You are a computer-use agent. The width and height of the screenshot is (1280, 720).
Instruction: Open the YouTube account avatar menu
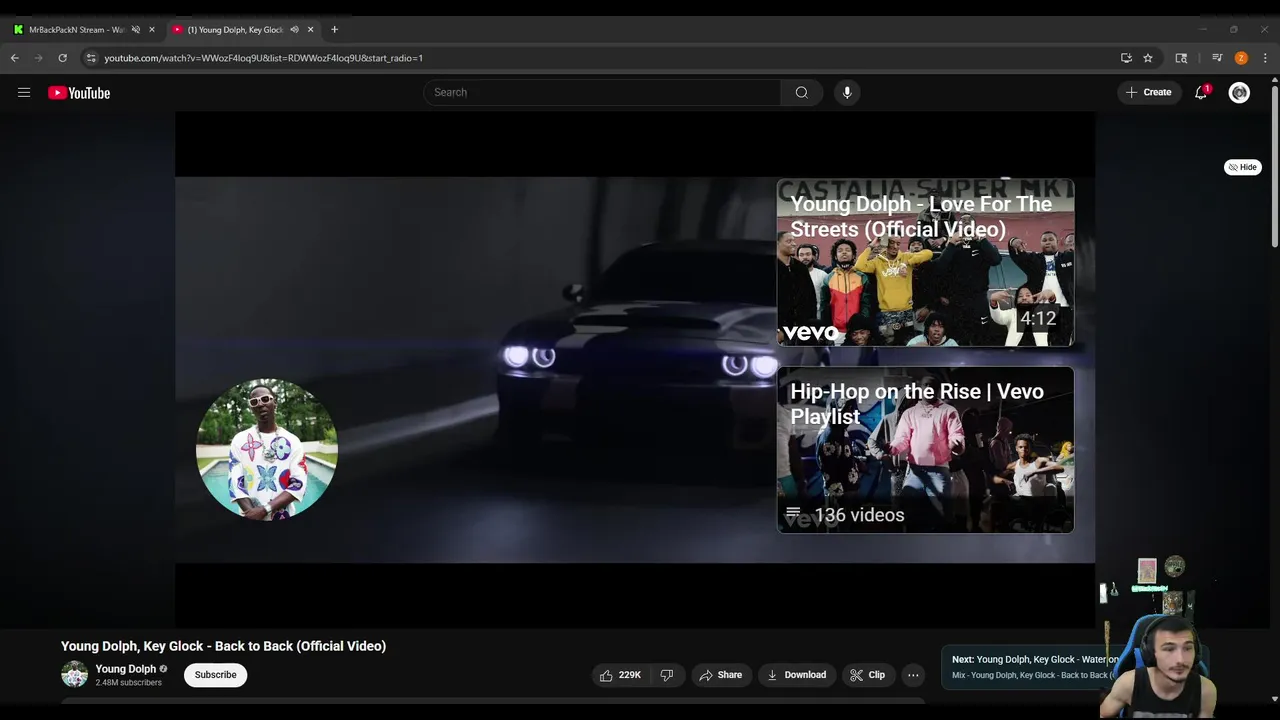[1239, 92]
